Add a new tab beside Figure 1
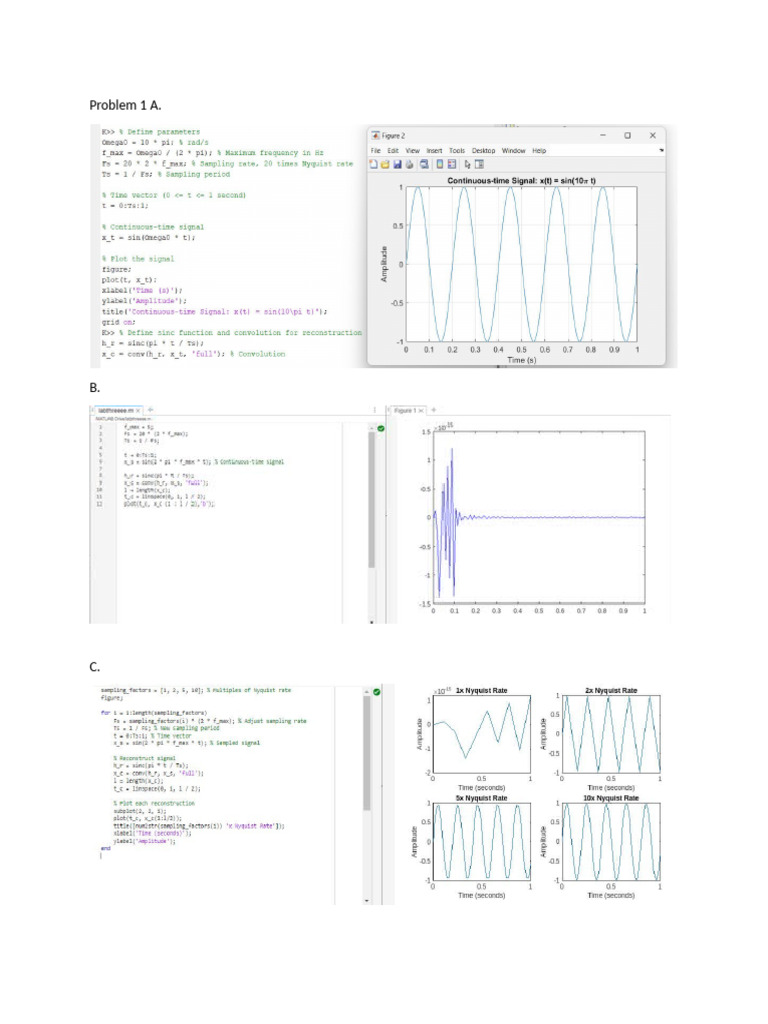This screenshot has width=768, height=1024. click(434, 409)
